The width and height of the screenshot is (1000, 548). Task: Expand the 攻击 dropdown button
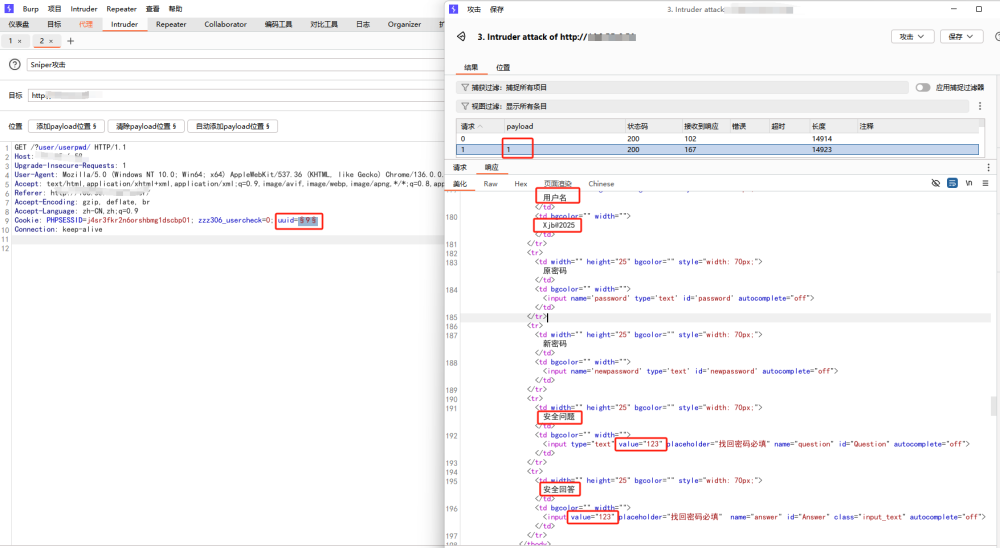tap(912, 36)
